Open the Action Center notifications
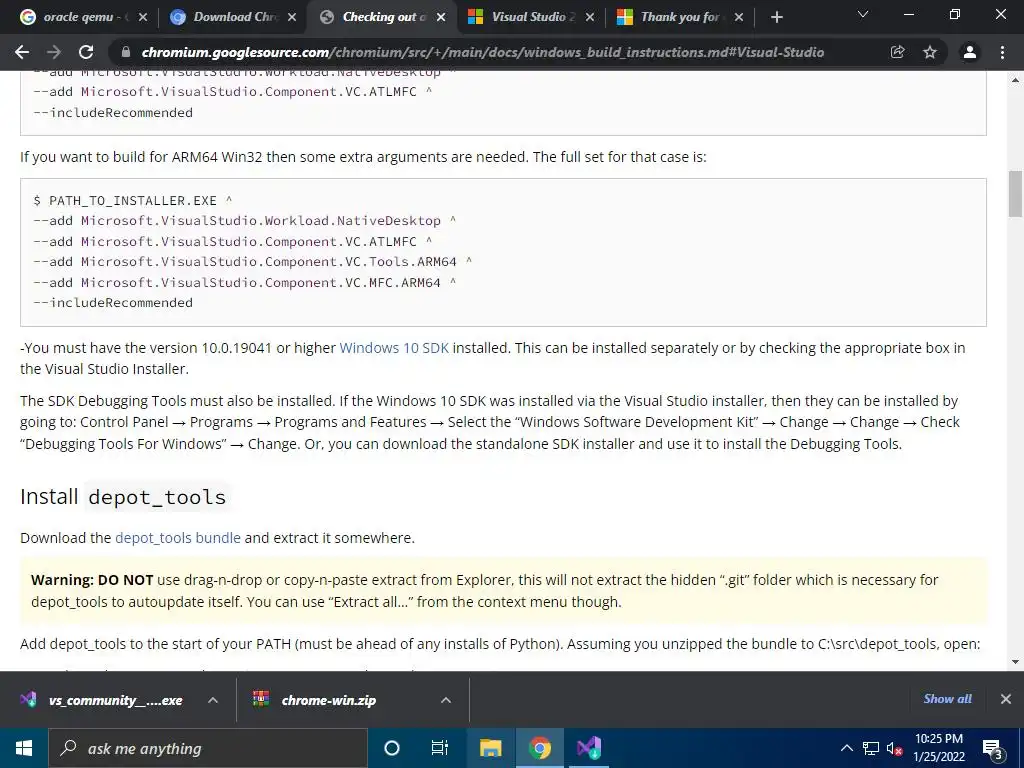Screen dimensions: 1024x768 992,748
